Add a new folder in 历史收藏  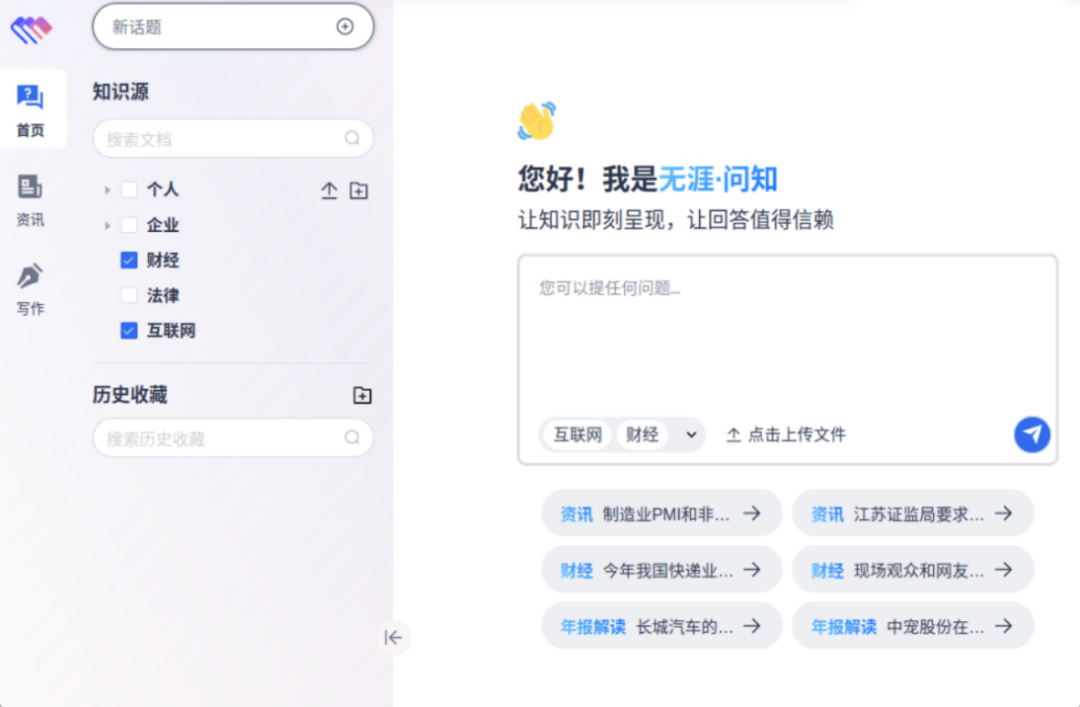[x=362, y=395]
